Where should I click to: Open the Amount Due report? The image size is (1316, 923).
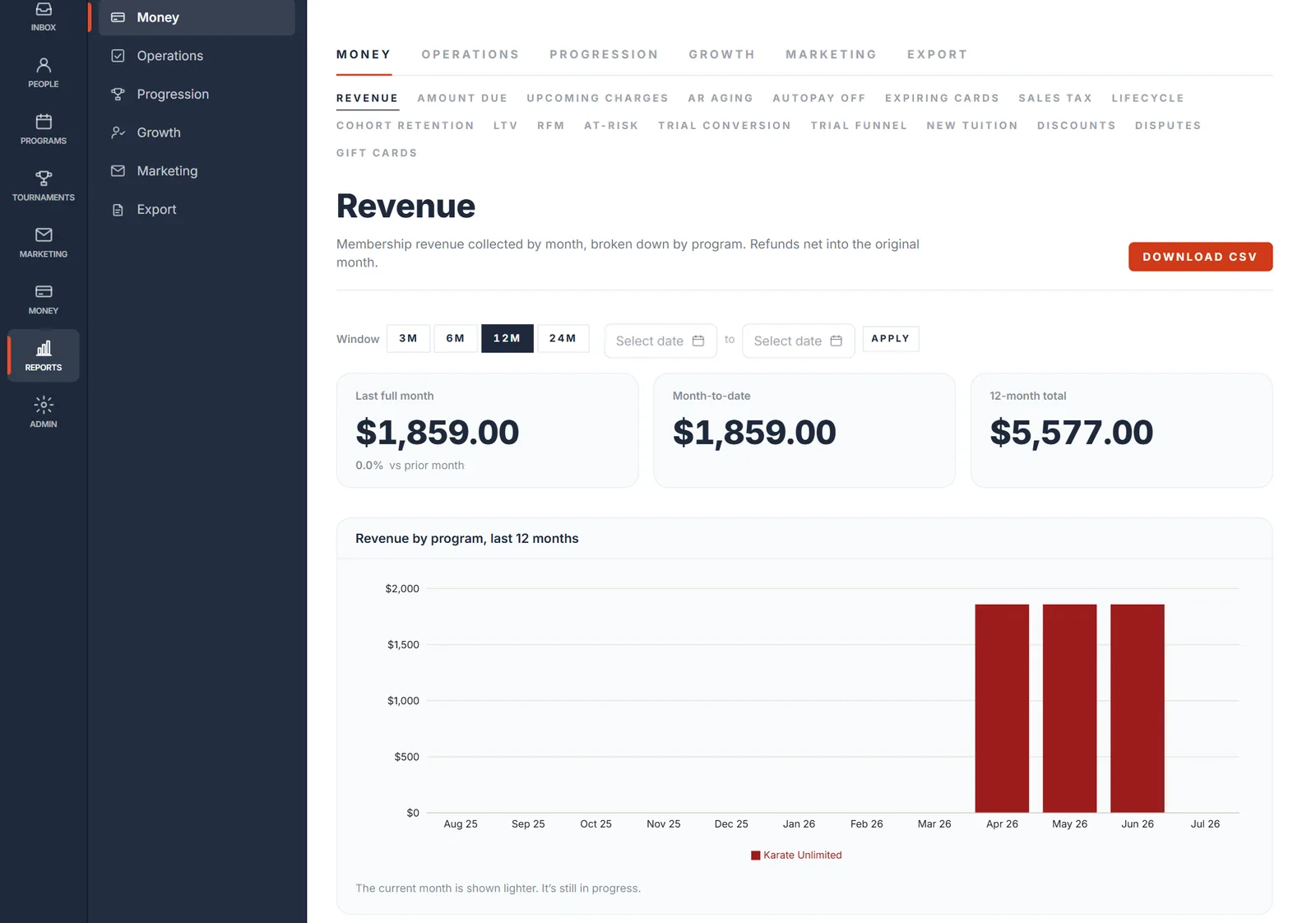[462, 98]
